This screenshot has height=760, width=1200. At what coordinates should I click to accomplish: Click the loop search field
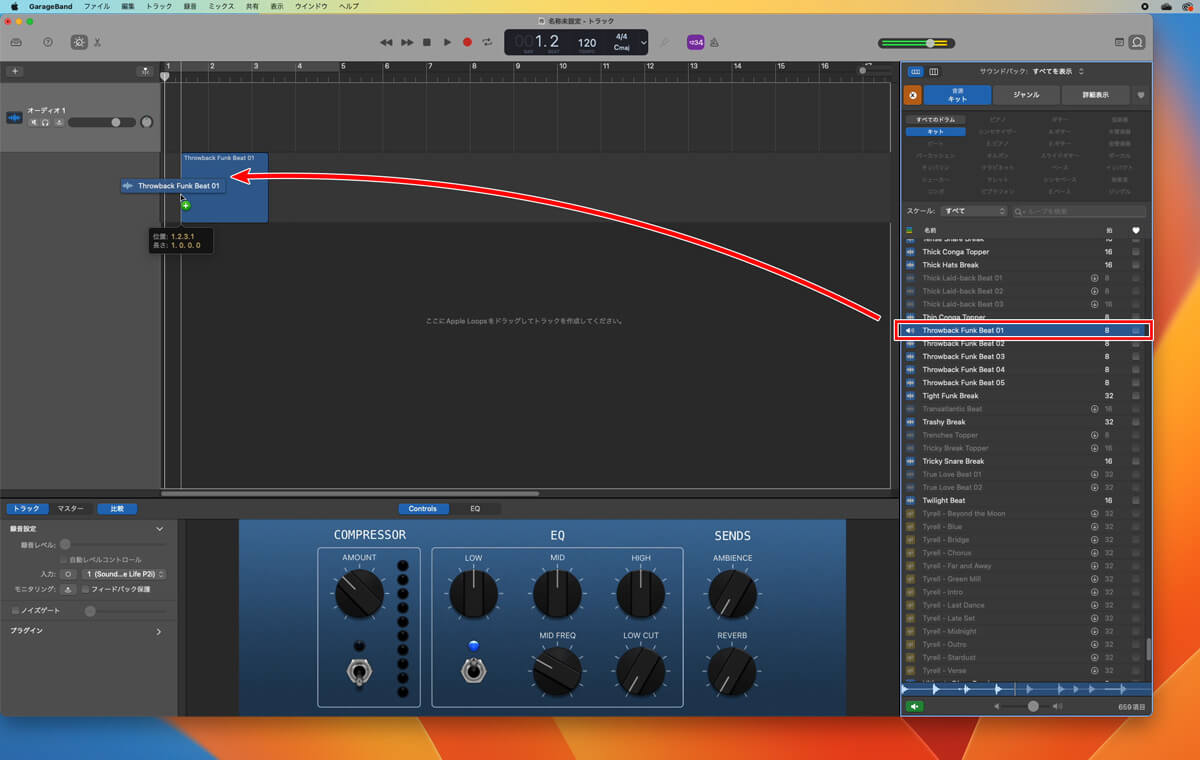pyautogui.click(x=1079, y=211)
